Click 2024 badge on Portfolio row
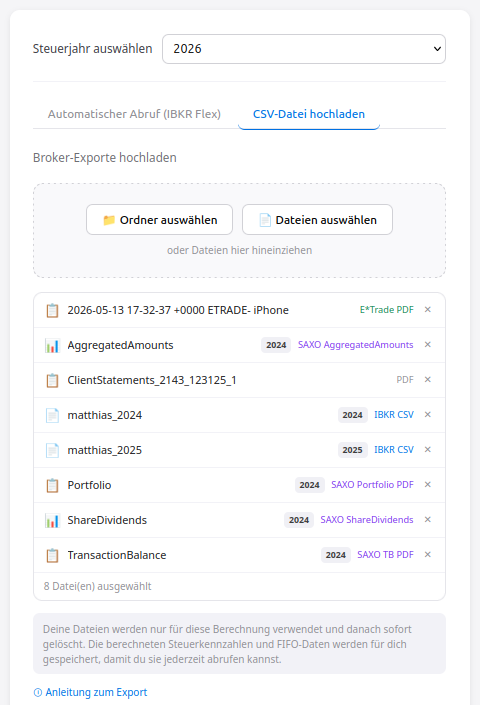 (x=310, y=486)
